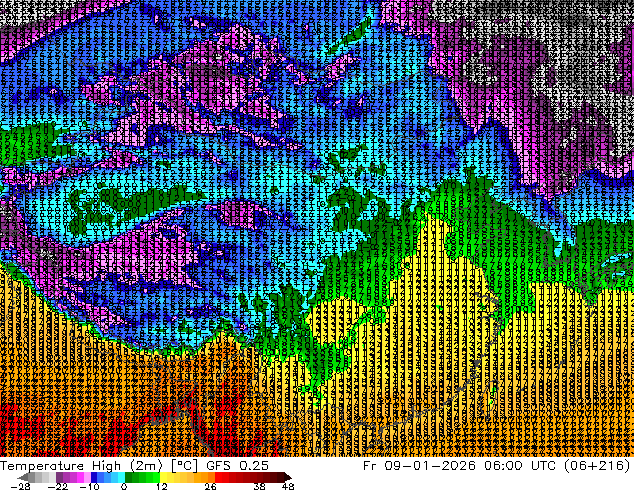Click the '-28' legend scale value
This screenshot has width=634, height=490.
point(21,486)
